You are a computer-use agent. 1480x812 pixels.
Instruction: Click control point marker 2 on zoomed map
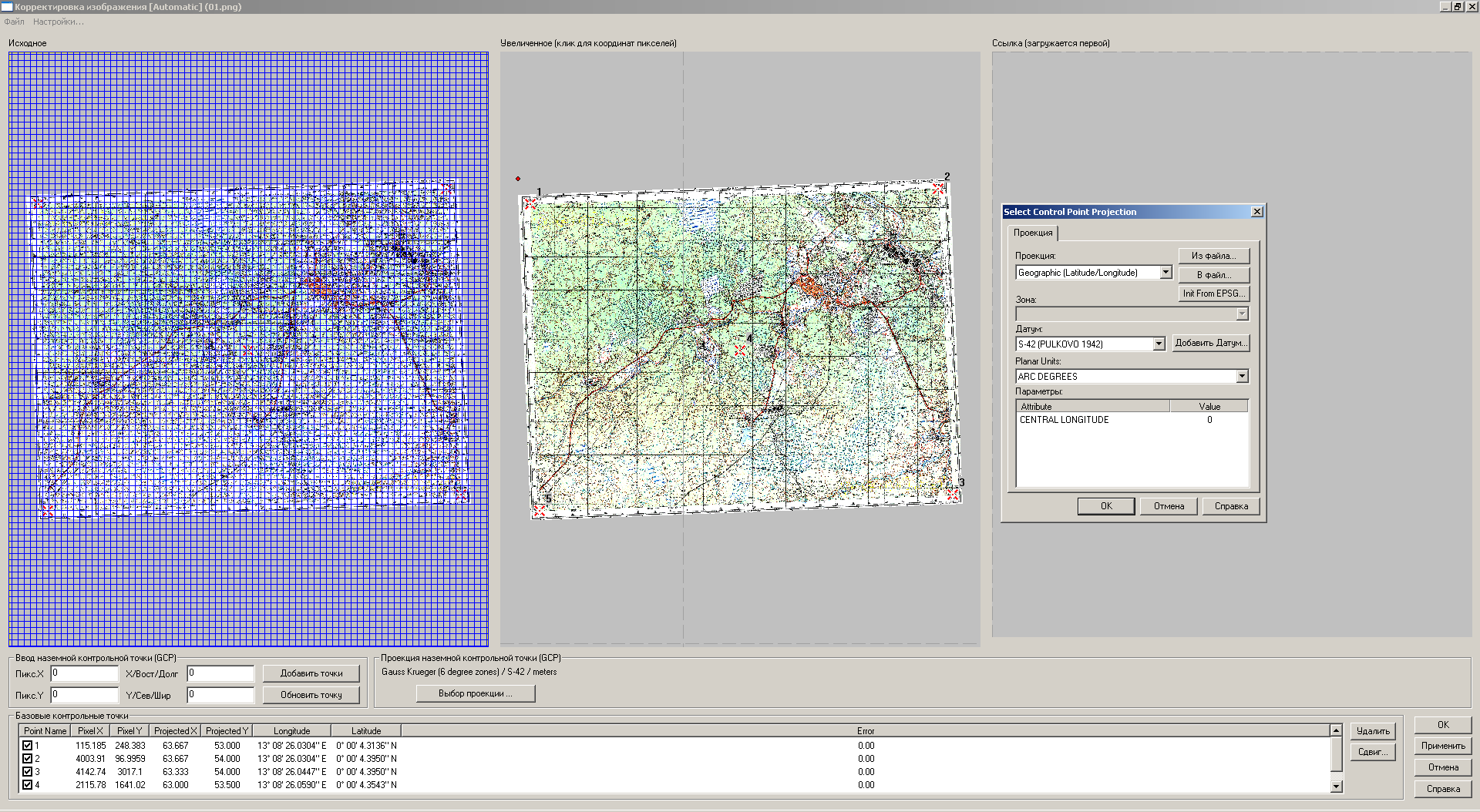(938, 189)
